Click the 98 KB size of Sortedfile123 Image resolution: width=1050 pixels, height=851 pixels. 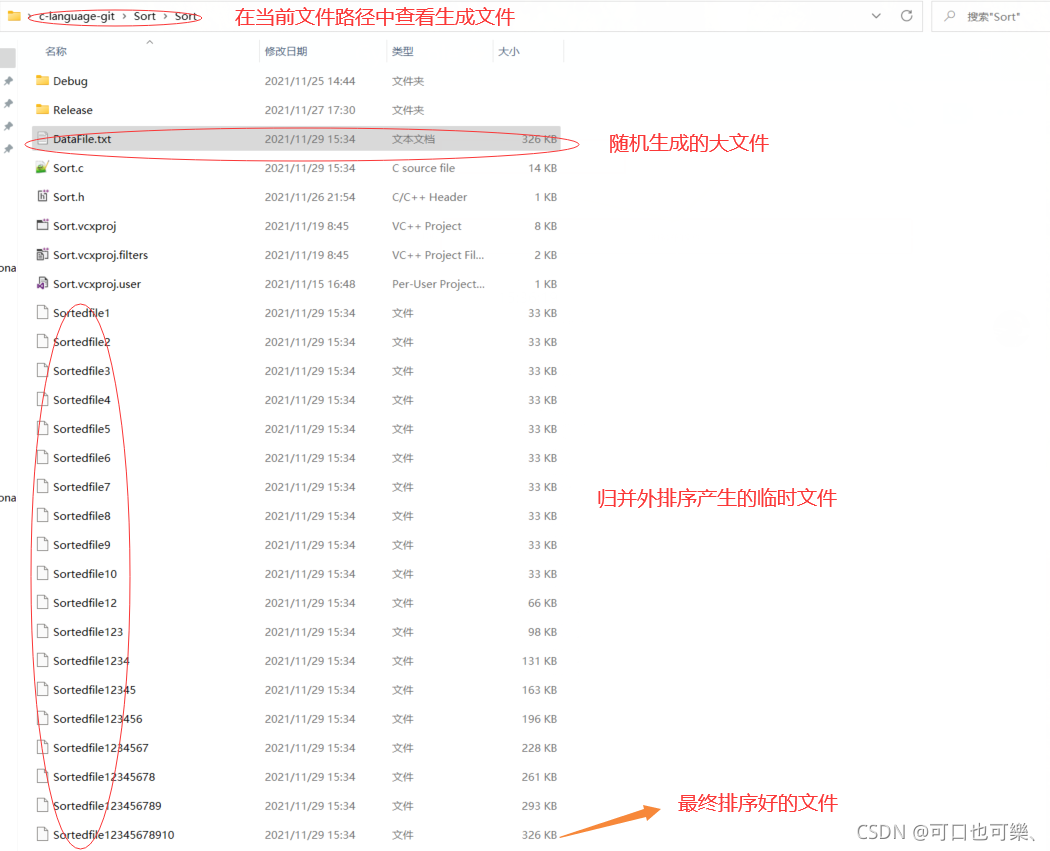click(x=542, y=631)
